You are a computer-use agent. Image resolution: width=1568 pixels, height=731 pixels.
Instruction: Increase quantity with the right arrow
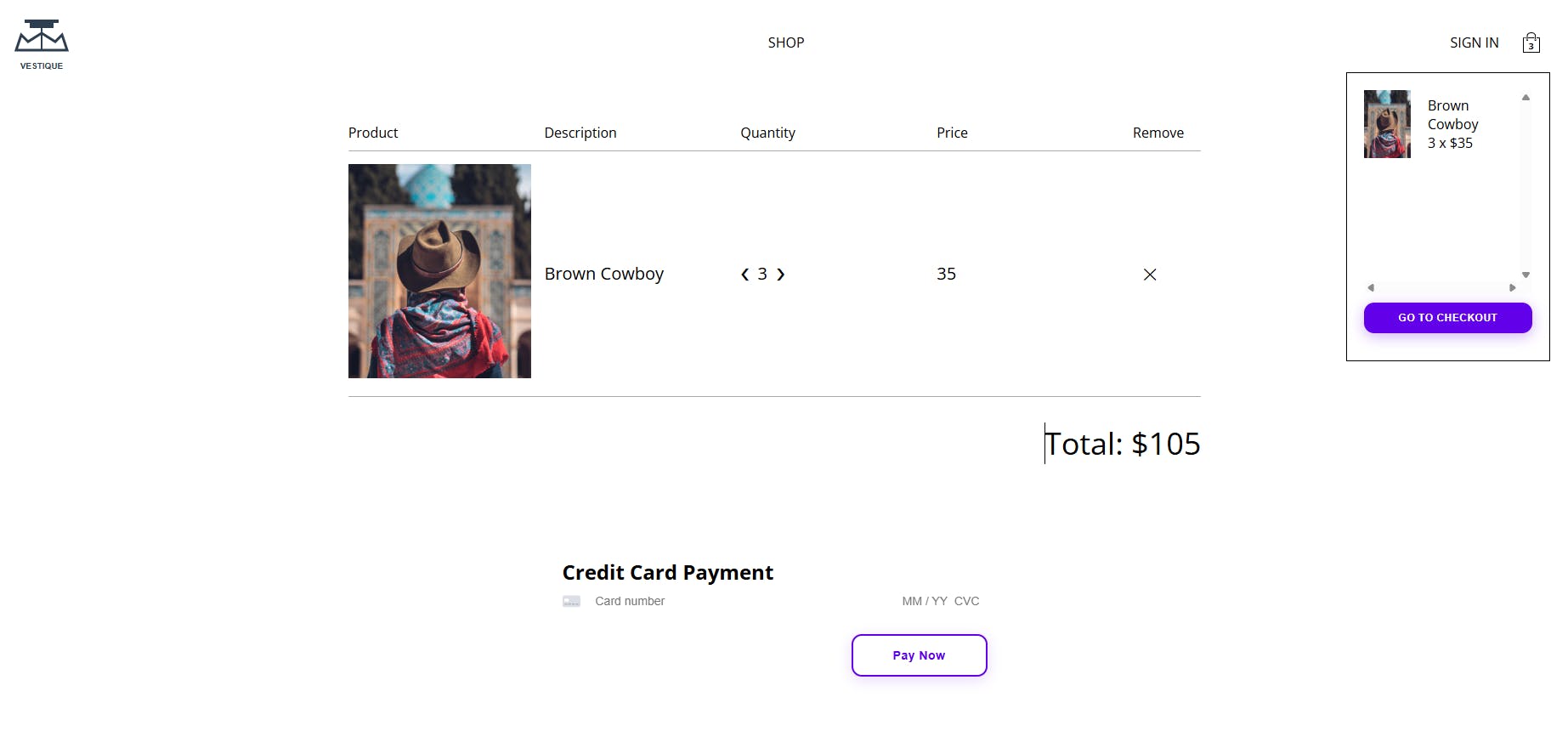pyautogui.click(x=781, y=275)
